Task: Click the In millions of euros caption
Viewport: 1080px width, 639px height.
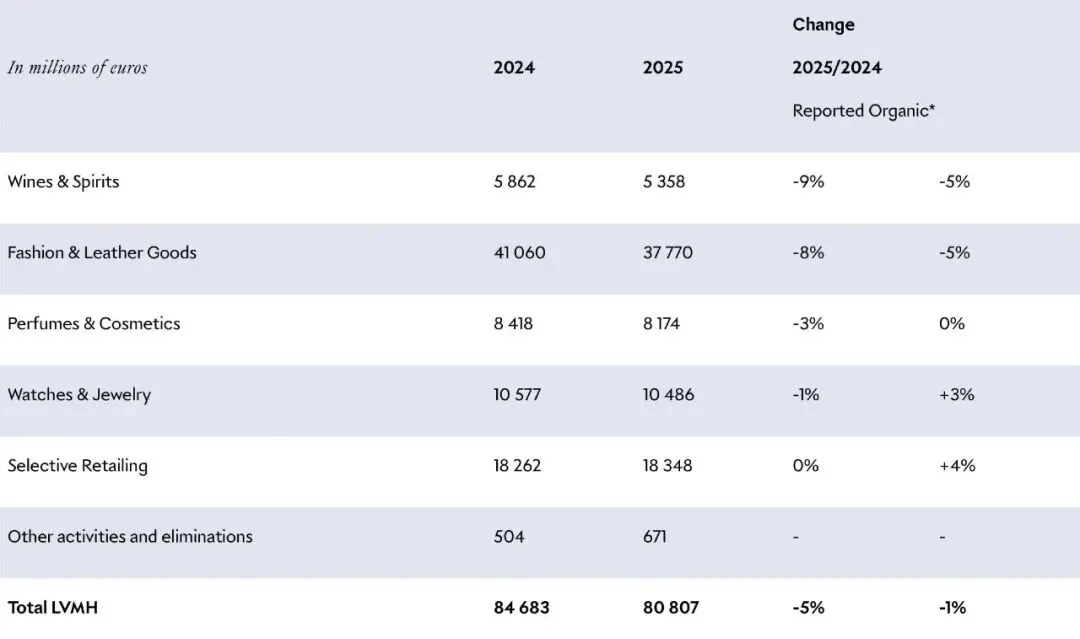Action: tap(78, 67)
